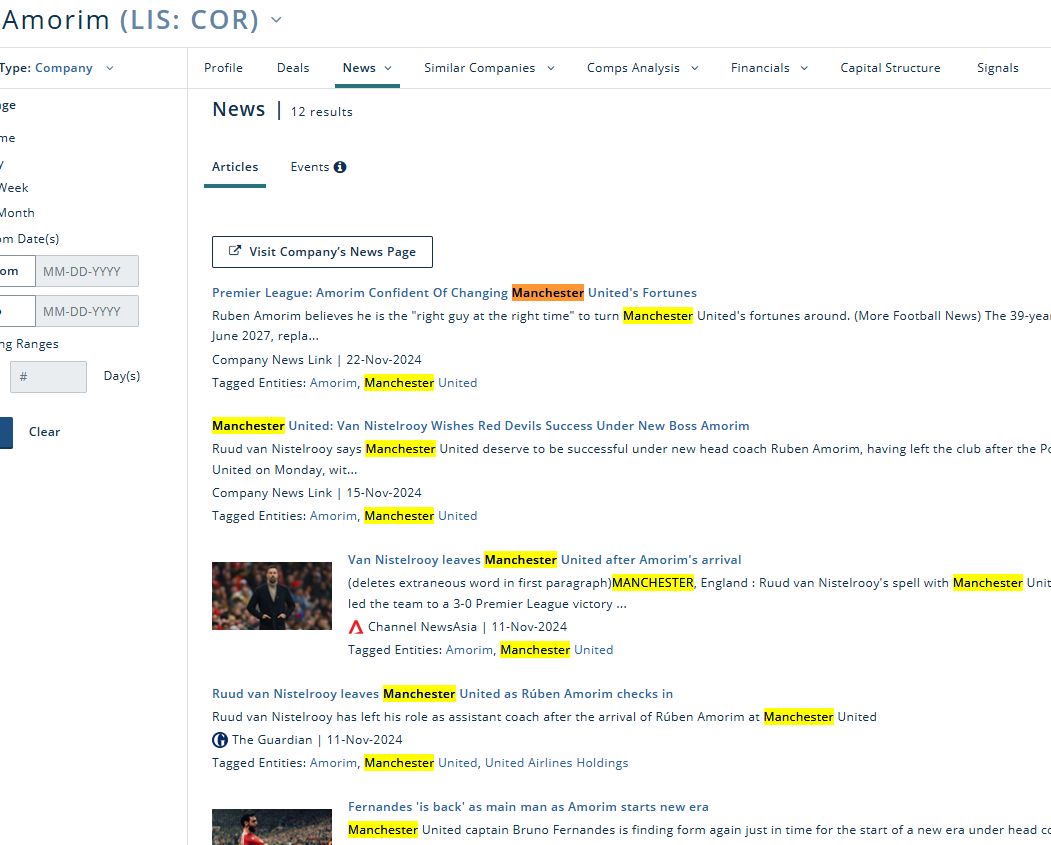This screenshot has height=845, width=1051.
Task: Open 'Premier League: Amorim Confident' article link
Action: 360,293
